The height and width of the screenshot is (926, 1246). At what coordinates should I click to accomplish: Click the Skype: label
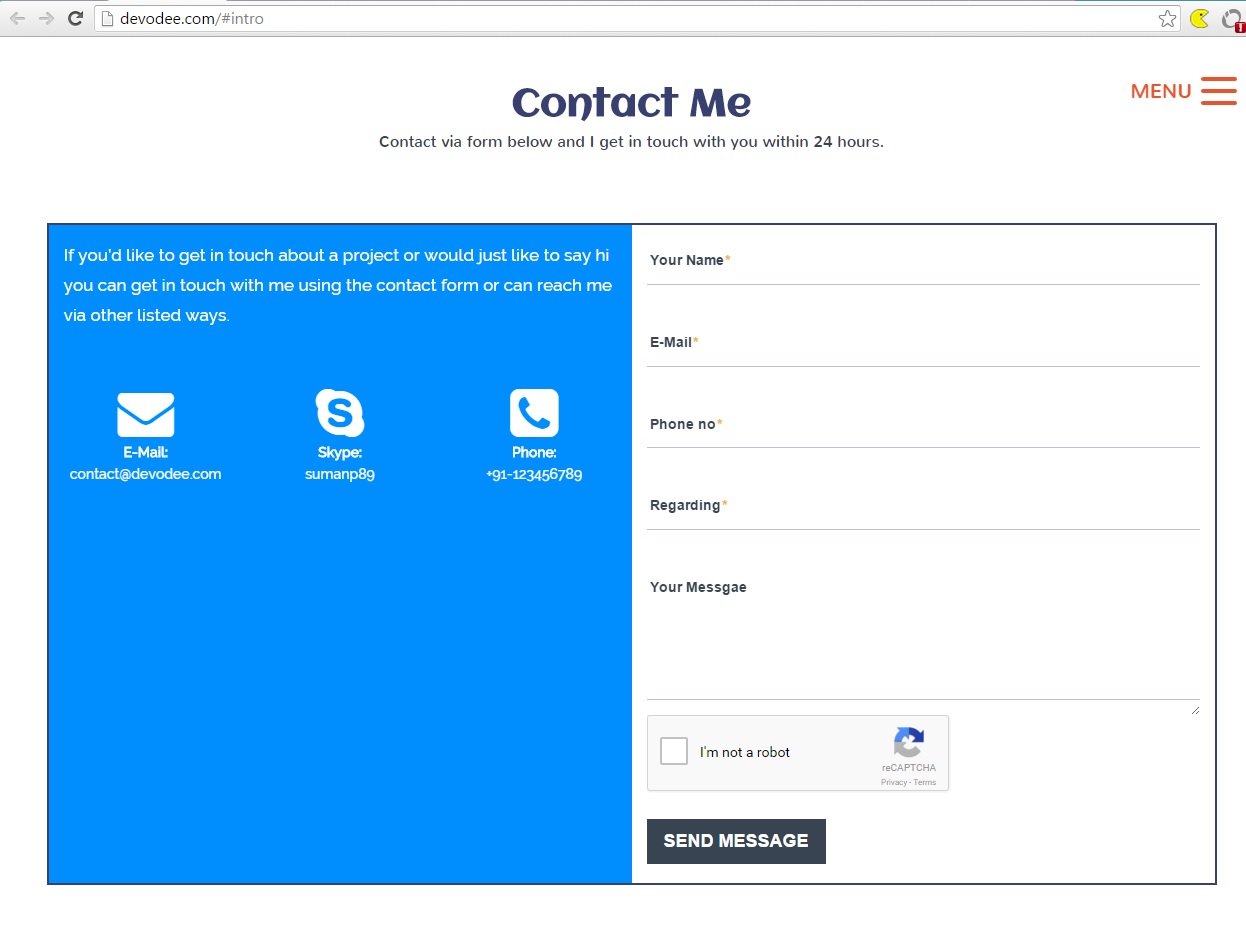340,453
